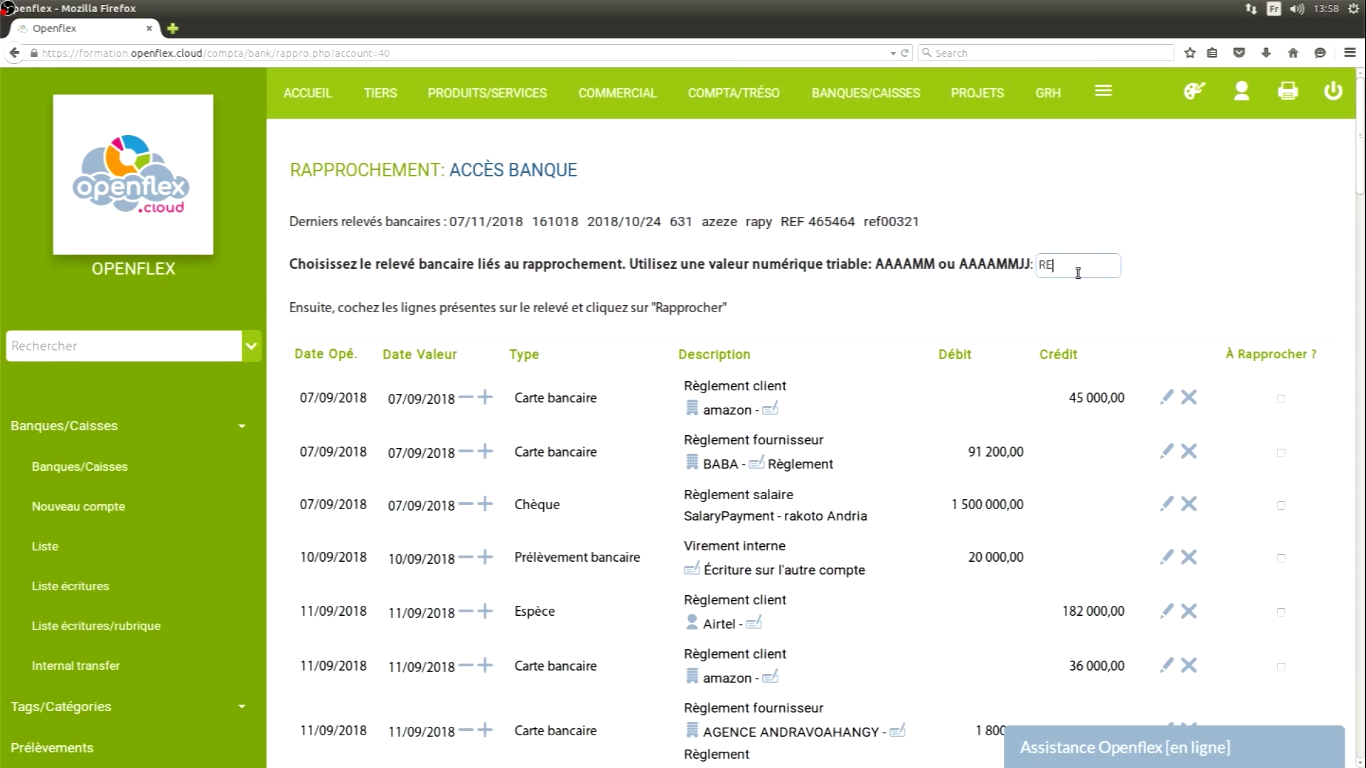Decrease value date of the Chèque row
The image size is (1366, 768).
[465, 504]
